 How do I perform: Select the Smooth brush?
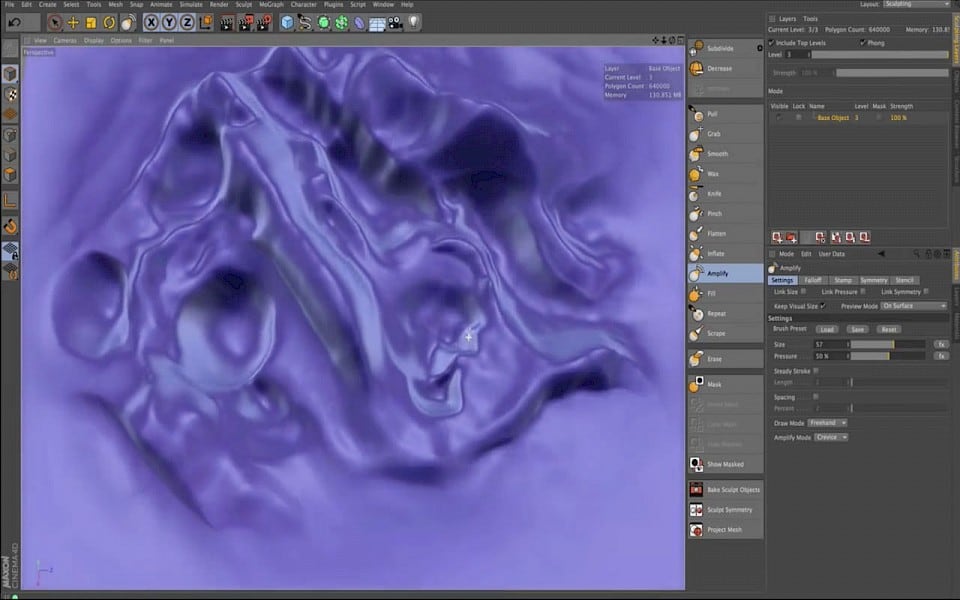click(726, 154)
